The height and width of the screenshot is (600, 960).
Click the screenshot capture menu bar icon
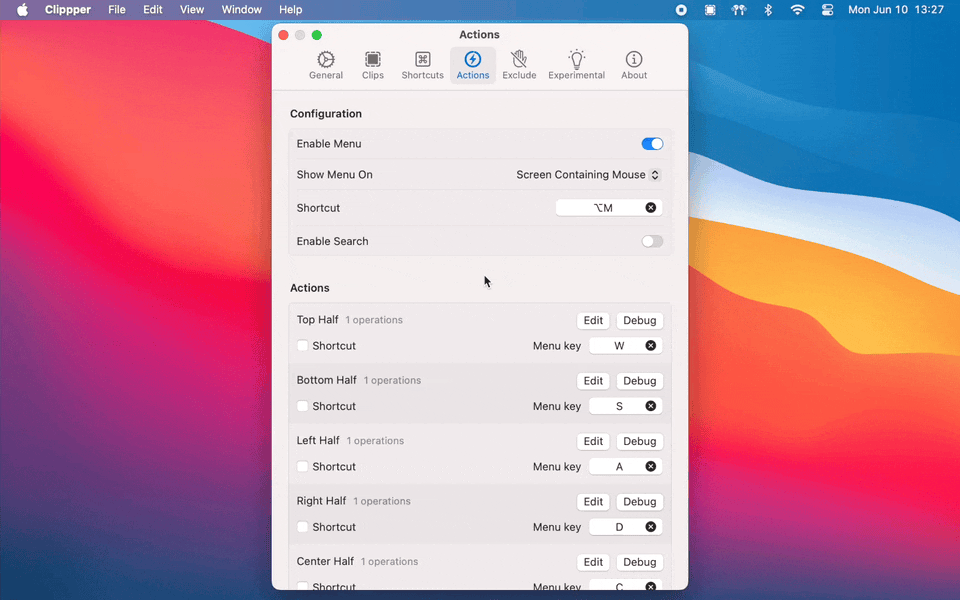tap(710, 10)
